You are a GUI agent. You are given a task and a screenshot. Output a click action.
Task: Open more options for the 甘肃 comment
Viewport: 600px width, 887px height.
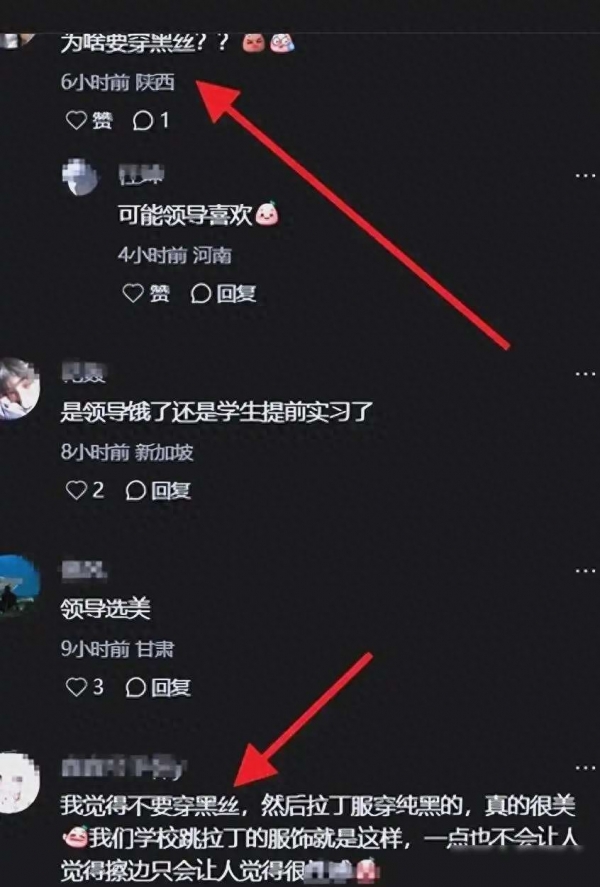[x=585, y=571]
